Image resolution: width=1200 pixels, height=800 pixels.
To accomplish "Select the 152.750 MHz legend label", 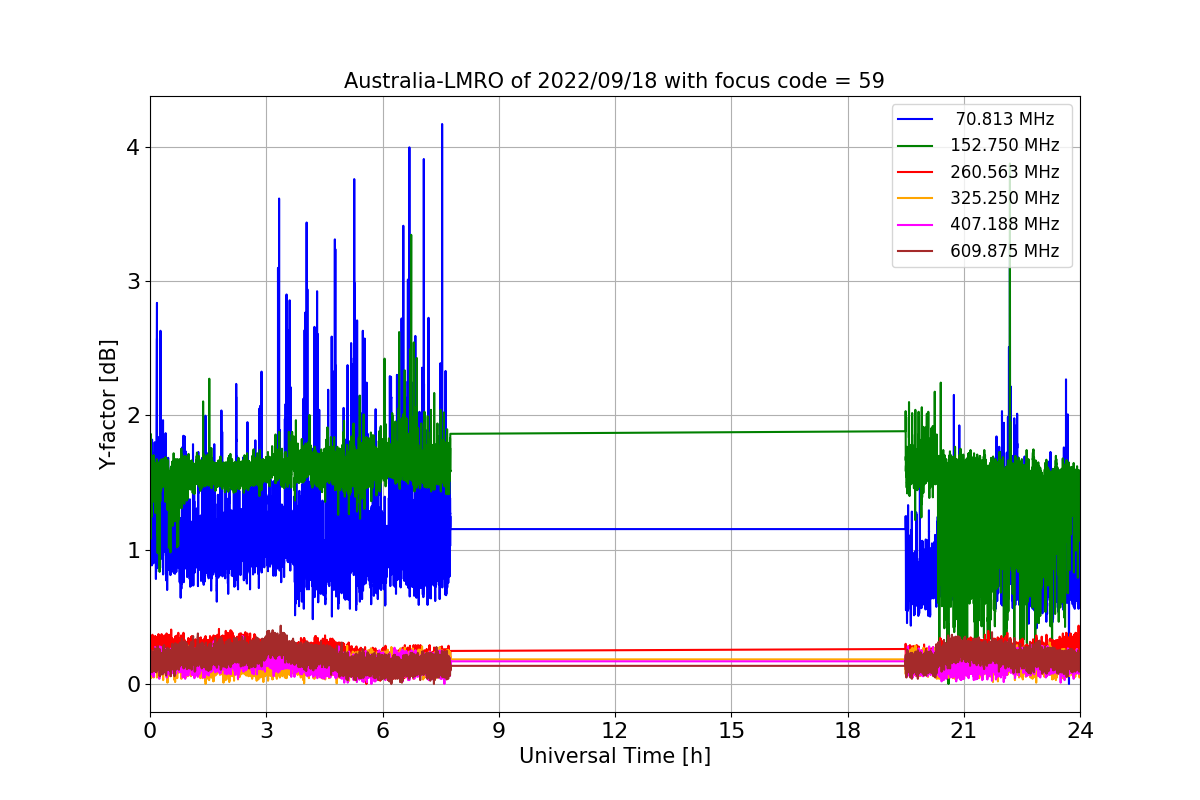I will tap(1005, 145).
